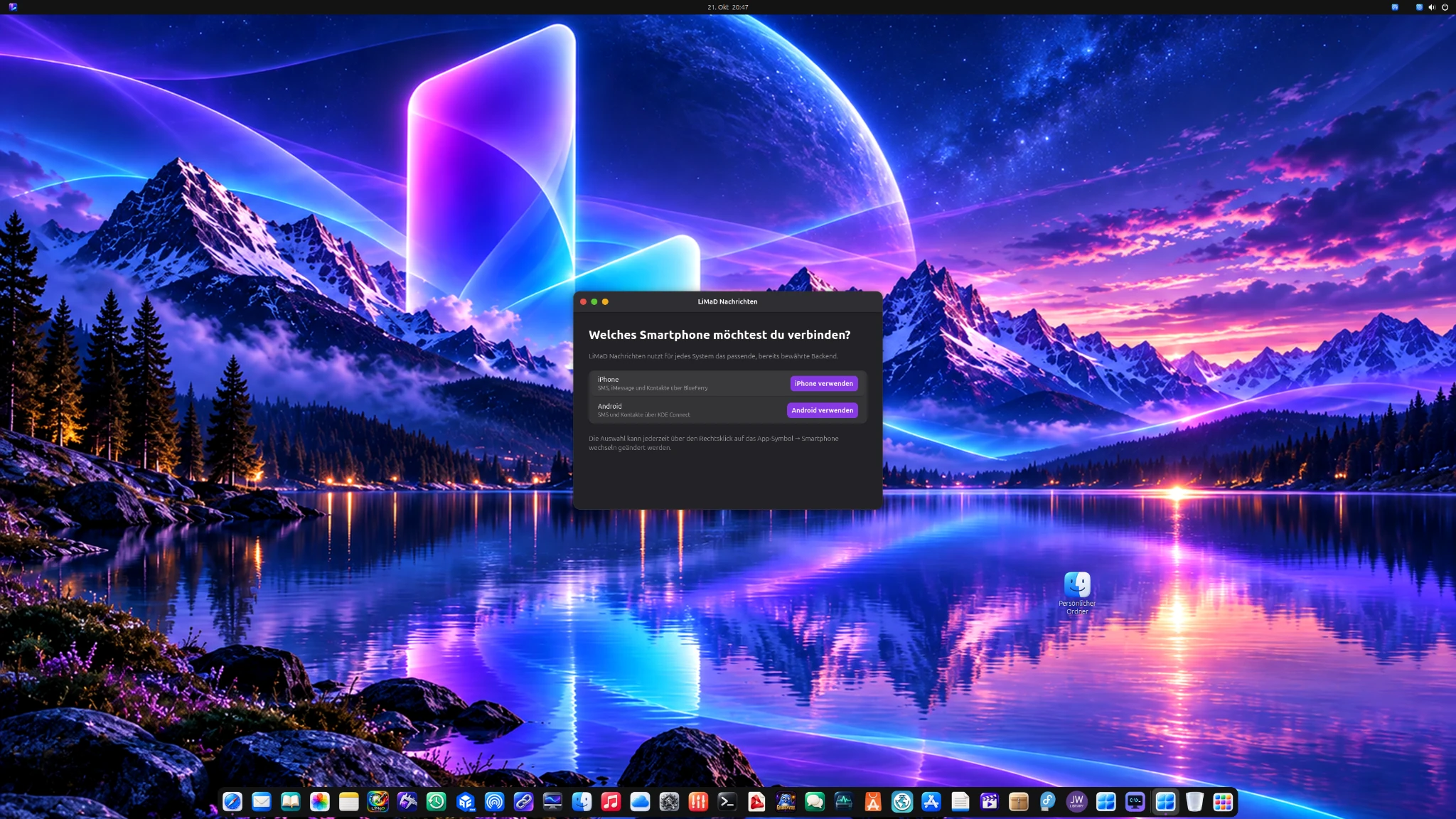Click the 'LiMaD Nachrichten' window title

727,301
